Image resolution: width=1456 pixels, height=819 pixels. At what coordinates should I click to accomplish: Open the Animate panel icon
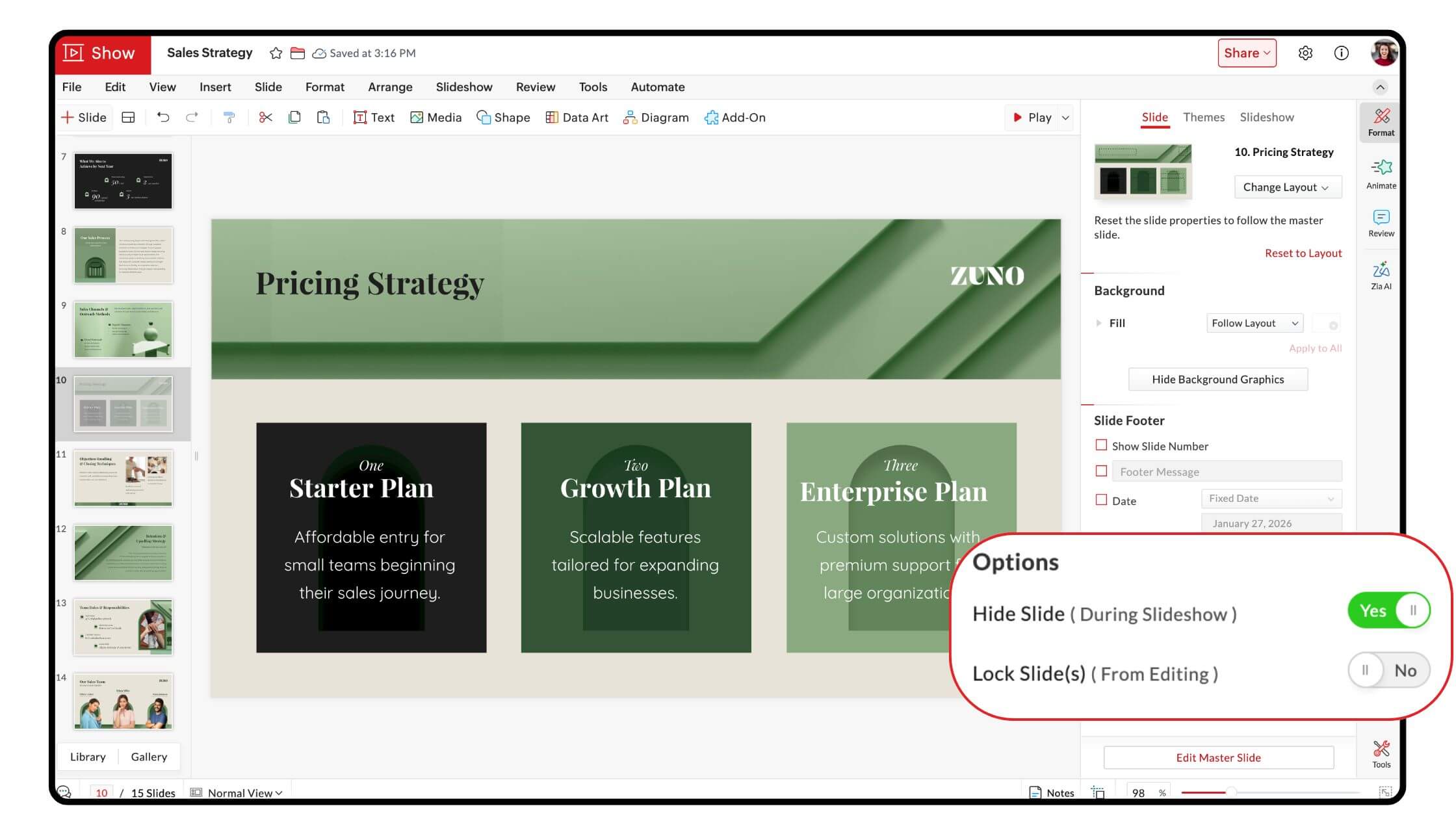pyautogui.click(x=1381, y=174)
